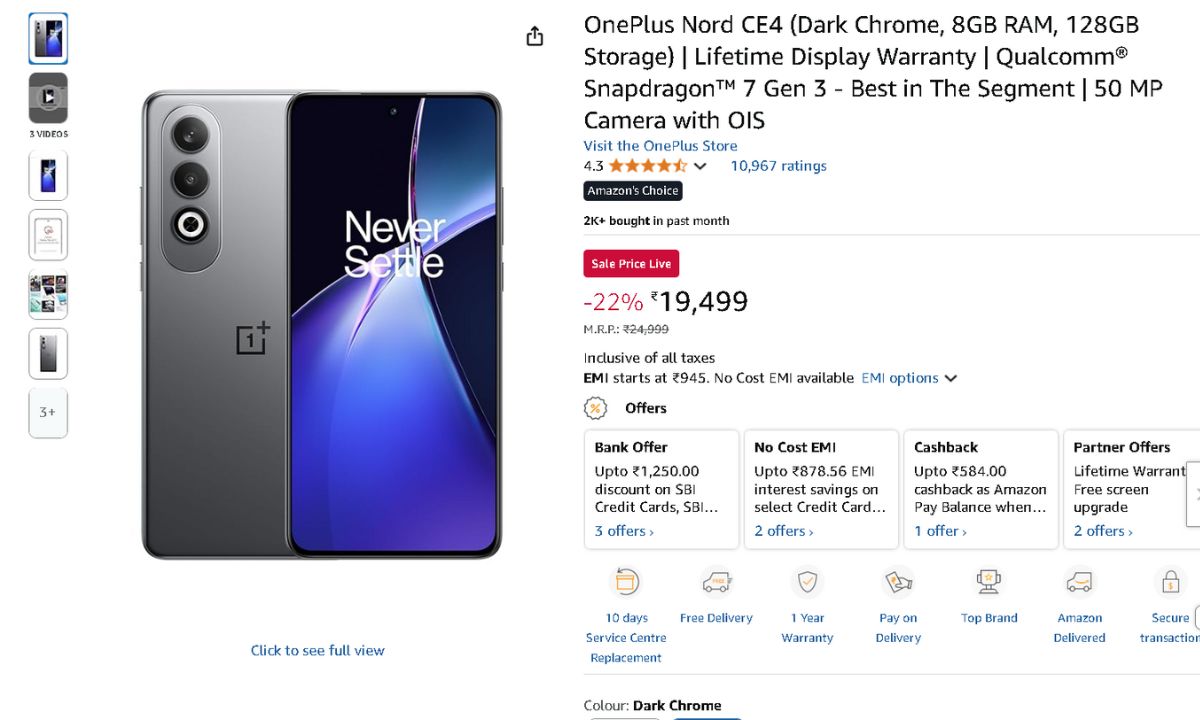Select the first product image thumbnail
Screen dimensions: 1200x720
pyautogui.click(x=48, y=38)
